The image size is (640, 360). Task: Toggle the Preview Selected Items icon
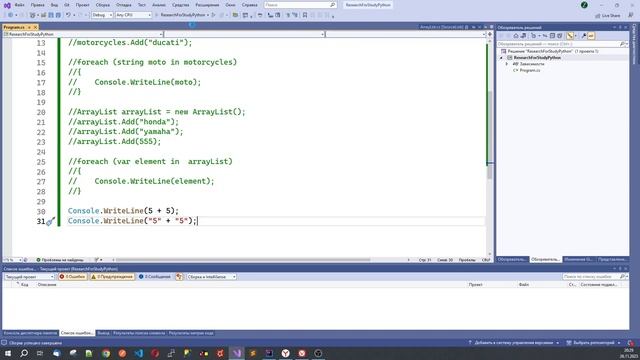[591, 36]
